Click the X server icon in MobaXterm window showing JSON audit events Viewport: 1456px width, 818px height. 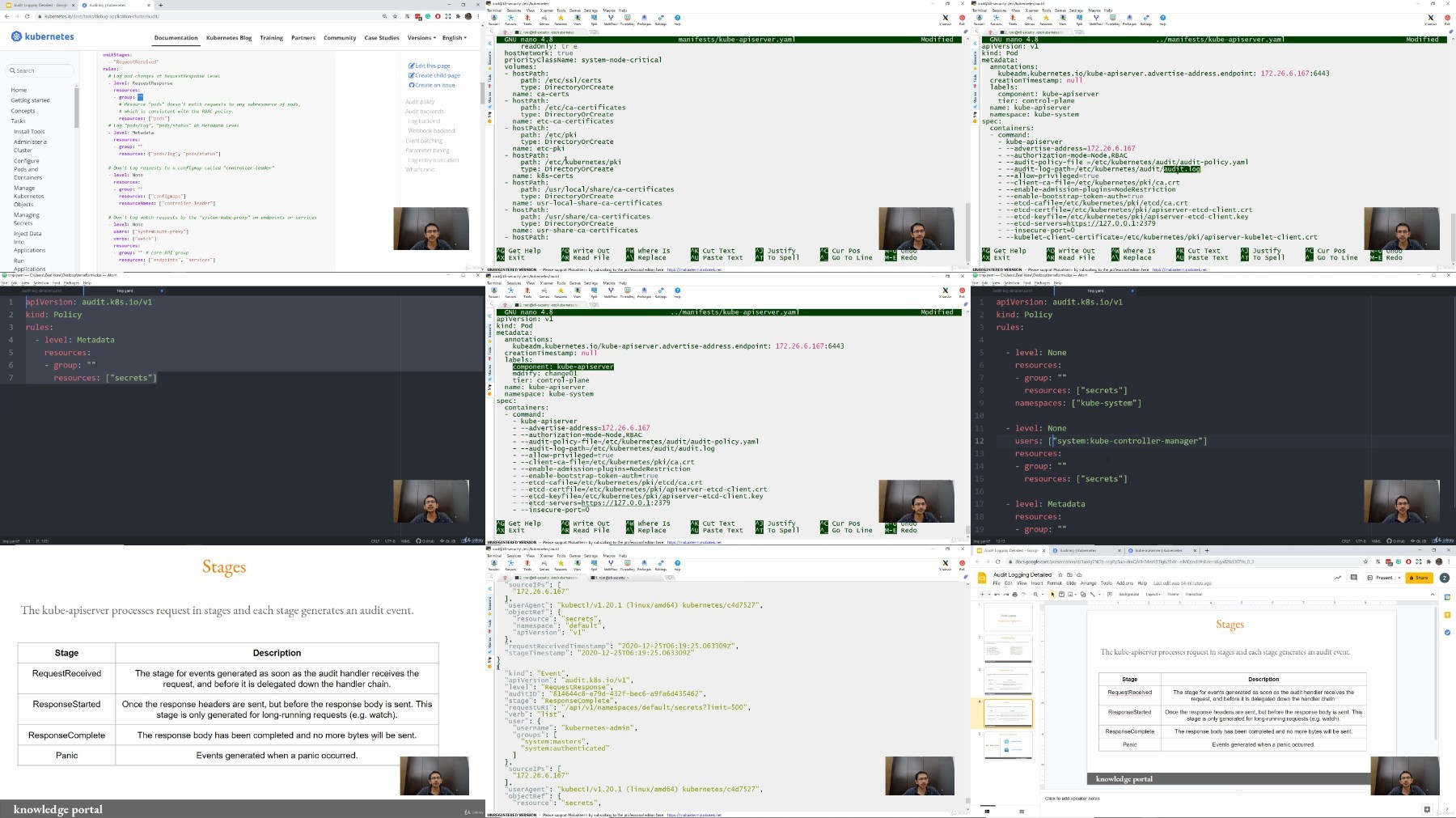[945, 564]
